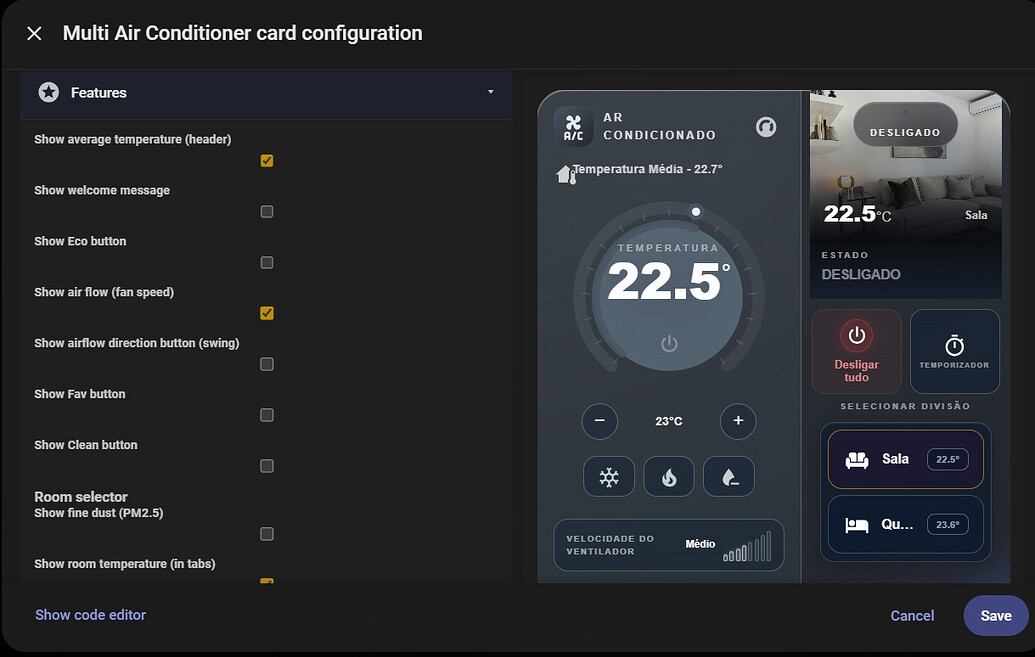Click the home thermometer icon
The height and width of the screenshot is (657, 1035).
pyautogui.click(x=566, y=174)
